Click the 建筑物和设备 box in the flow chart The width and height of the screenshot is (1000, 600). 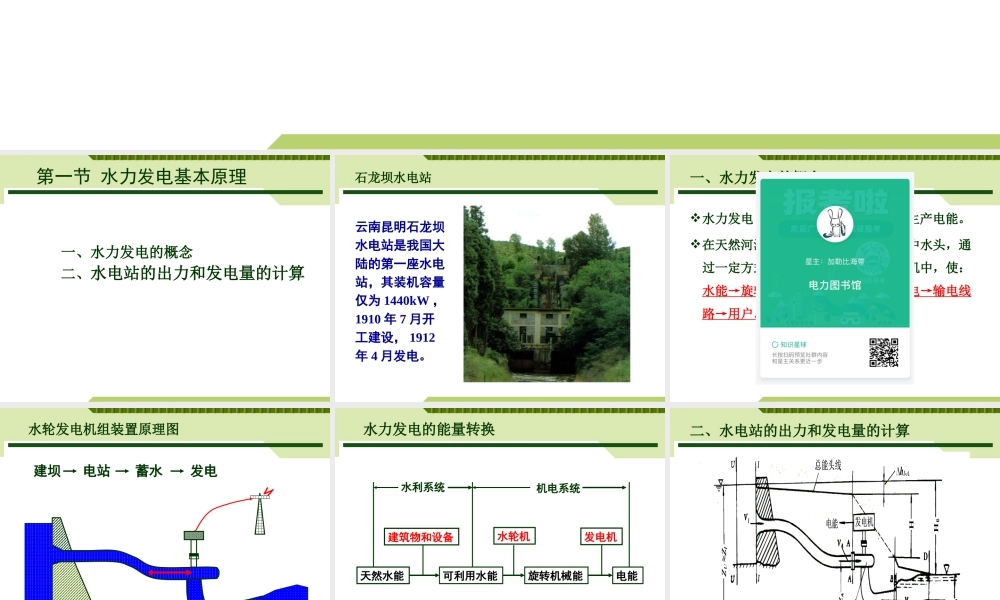422,537
